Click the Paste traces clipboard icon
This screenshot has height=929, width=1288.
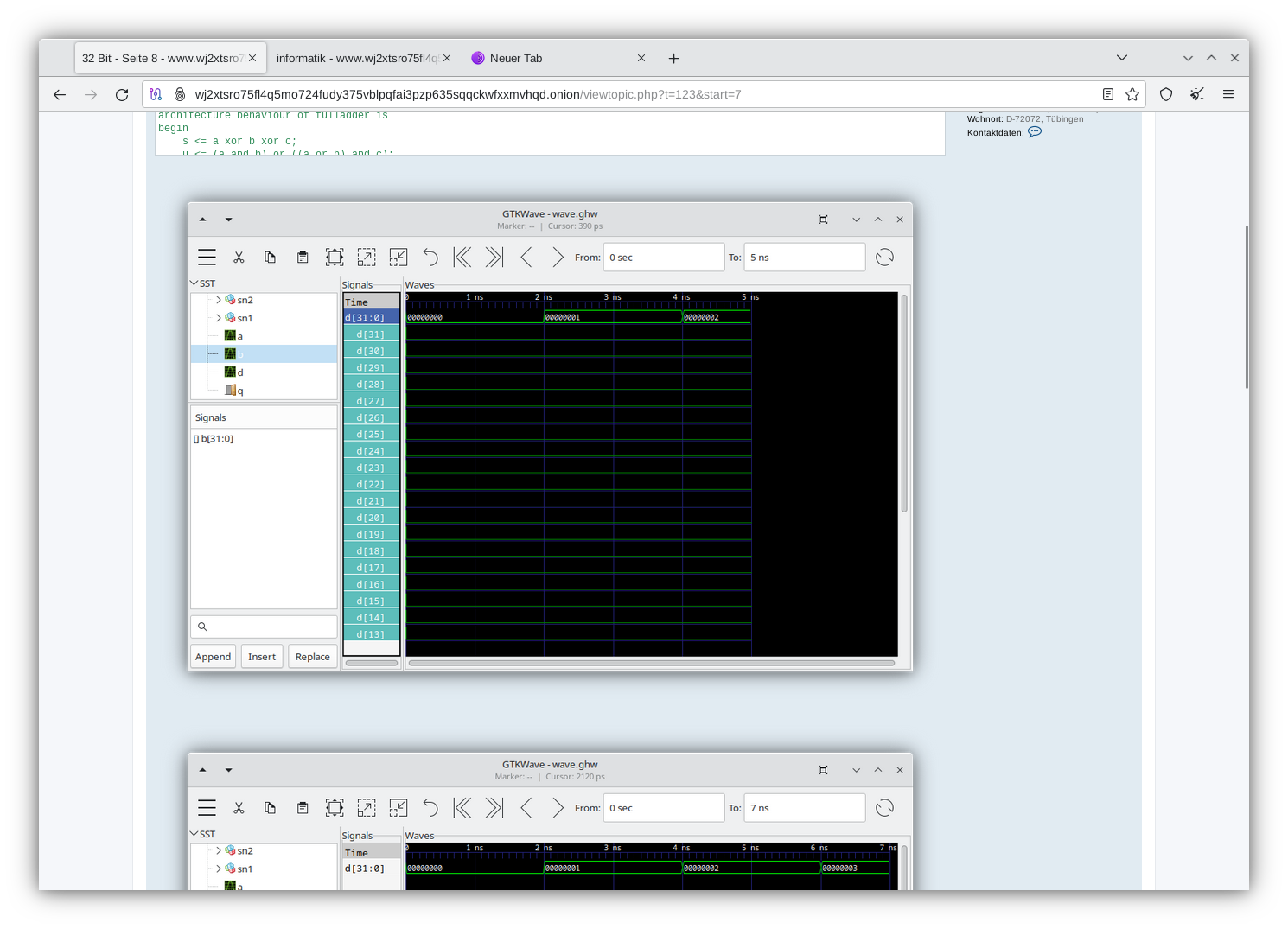point(303,257)
